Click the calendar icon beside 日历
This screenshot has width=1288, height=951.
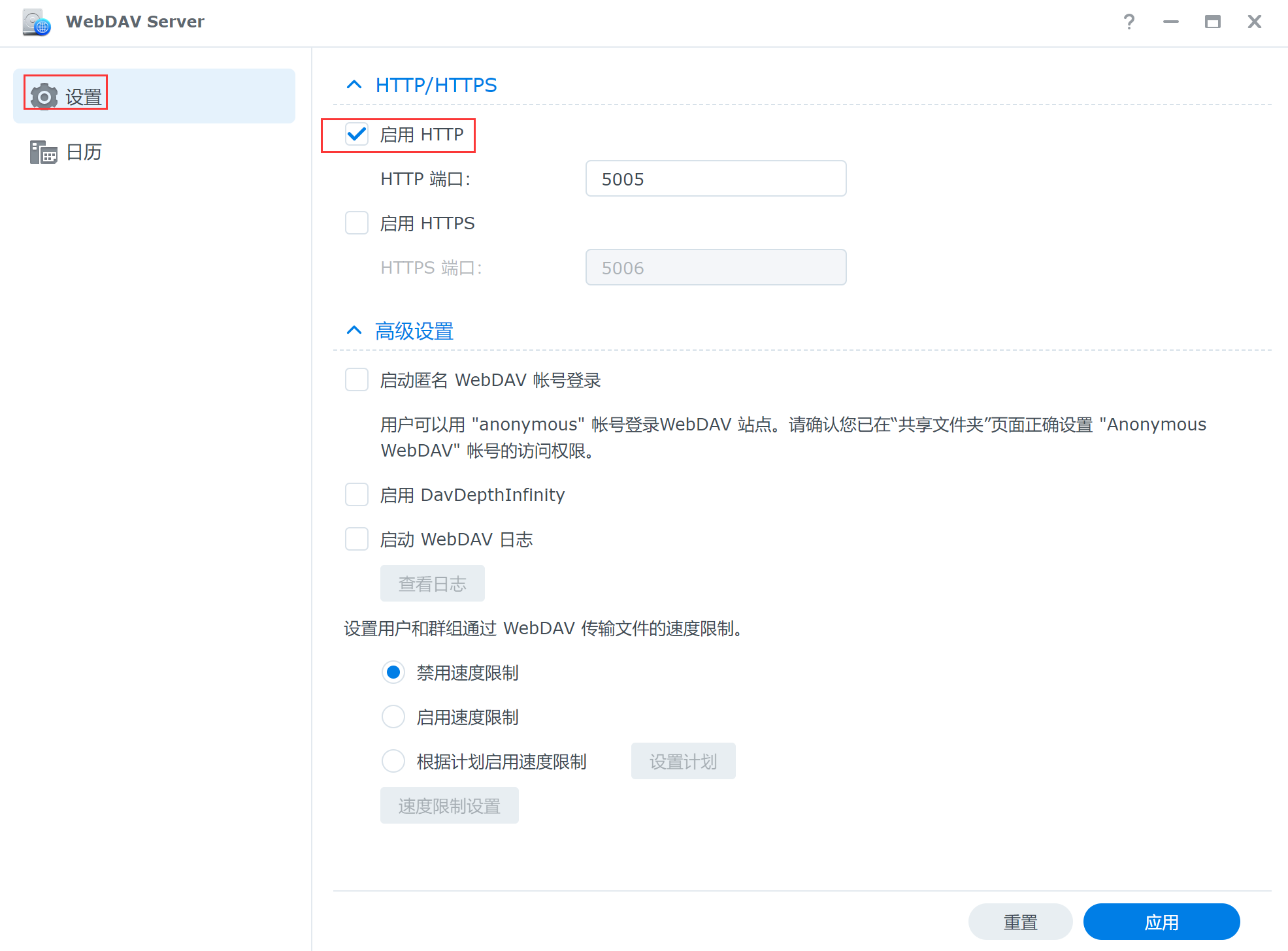coord(43,152)
